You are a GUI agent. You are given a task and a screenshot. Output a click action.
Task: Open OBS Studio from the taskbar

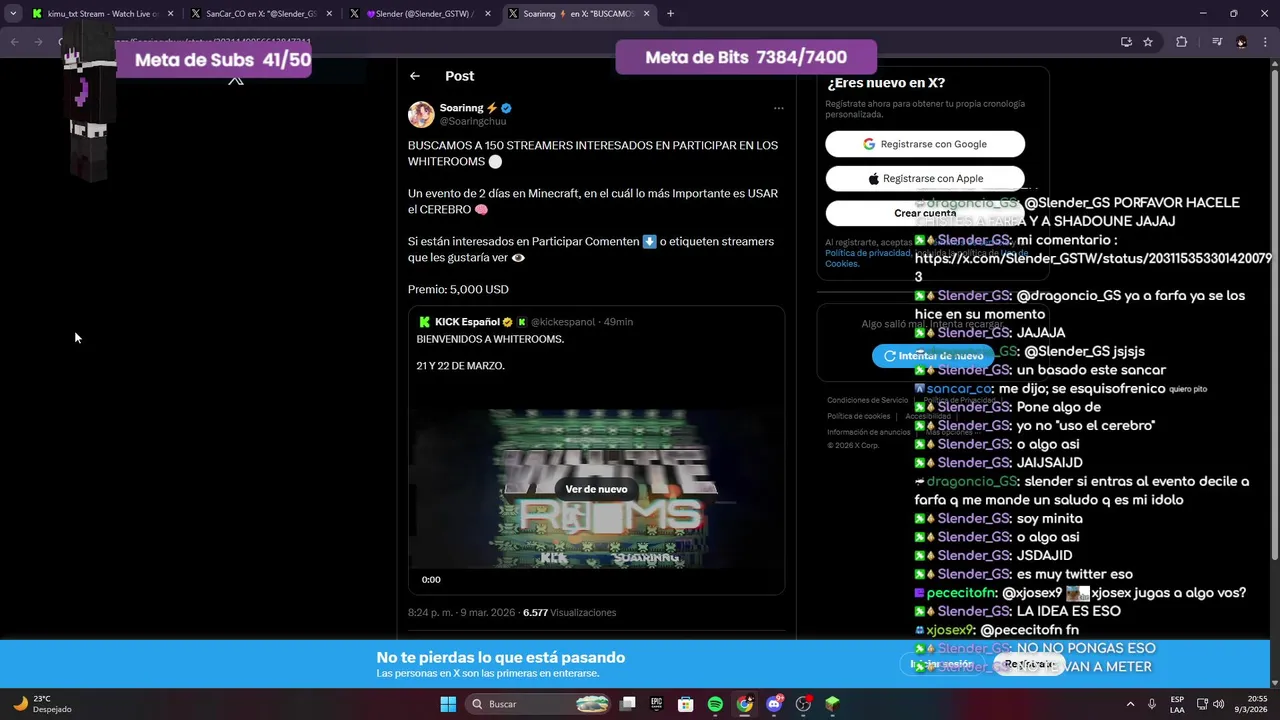[x=803, y=704]
